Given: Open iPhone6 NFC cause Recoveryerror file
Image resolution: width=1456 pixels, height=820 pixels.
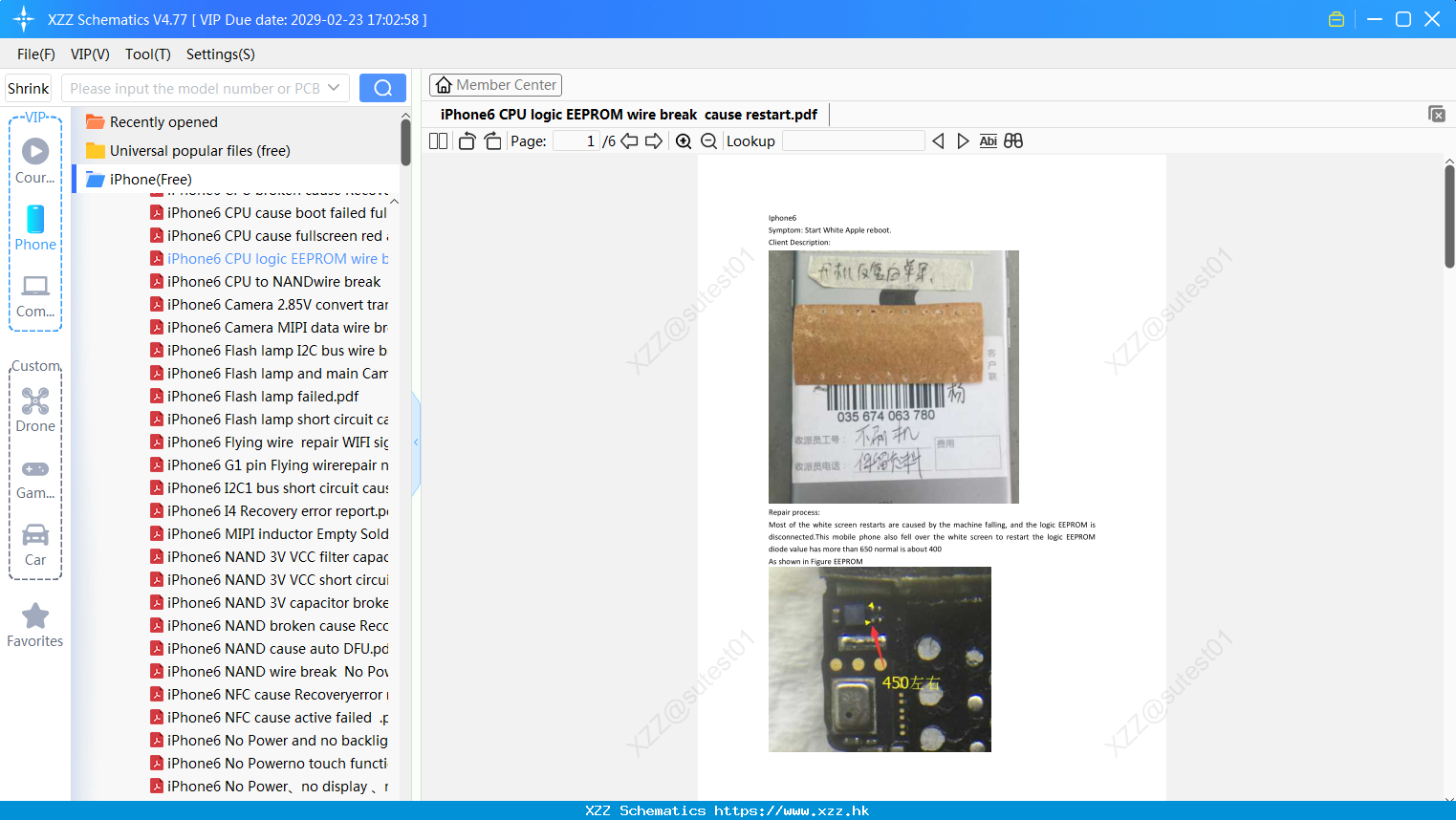Looking at the screenshot, I should click(269, 695).
